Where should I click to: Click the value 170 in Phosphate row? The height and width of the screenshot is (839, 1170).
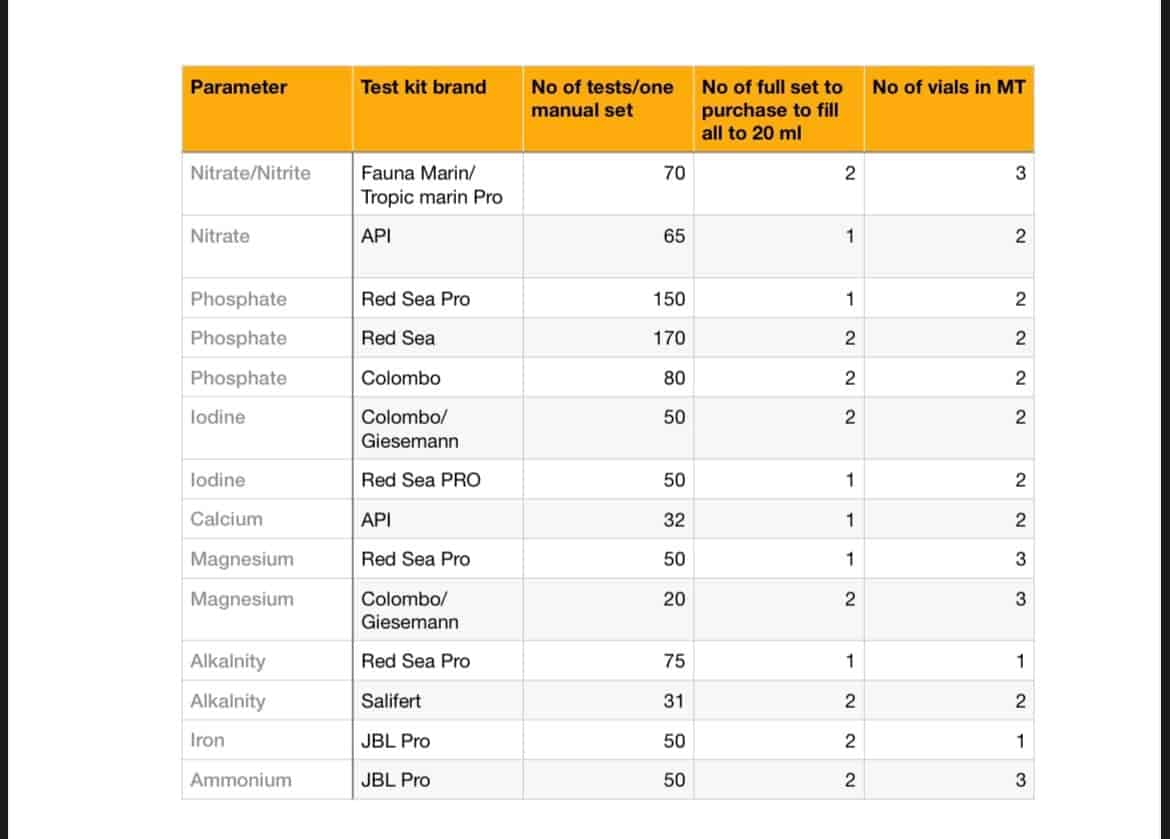tap(669, 338)
